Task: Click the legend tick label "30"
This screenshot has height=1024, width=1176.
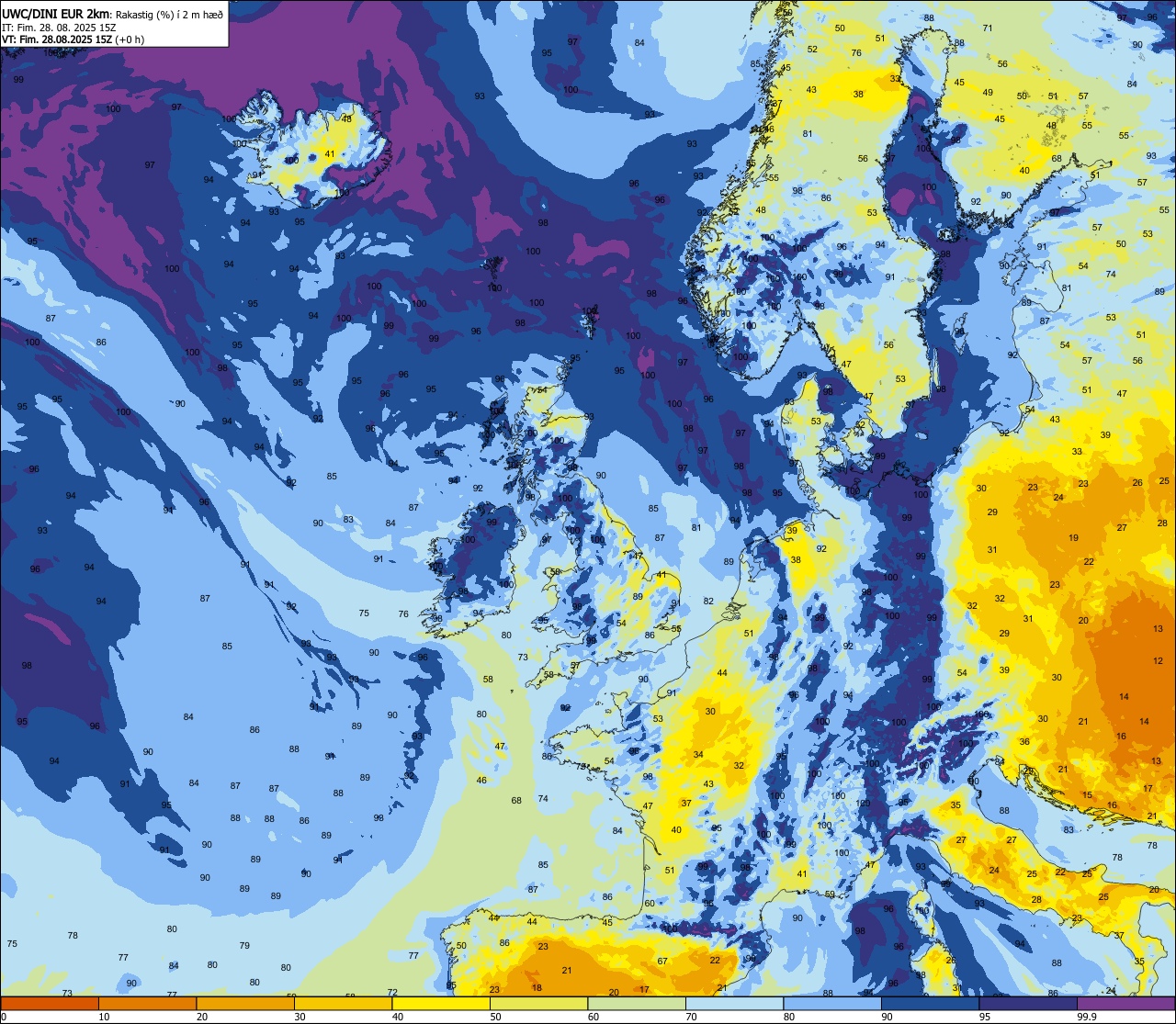Action: point(300,1017)
